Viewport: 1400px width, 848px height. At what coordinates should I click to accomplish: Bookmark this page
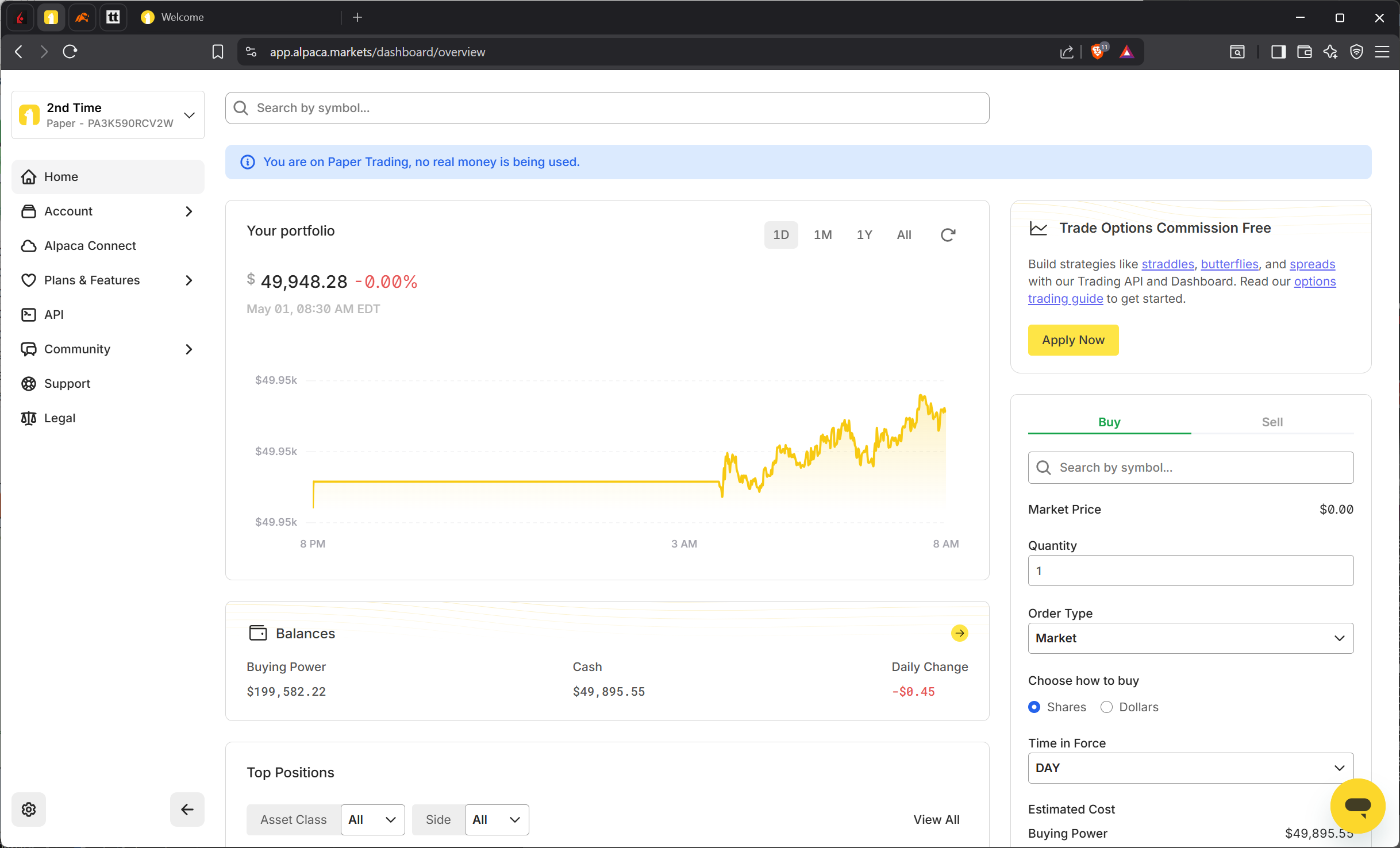[218, 52]
